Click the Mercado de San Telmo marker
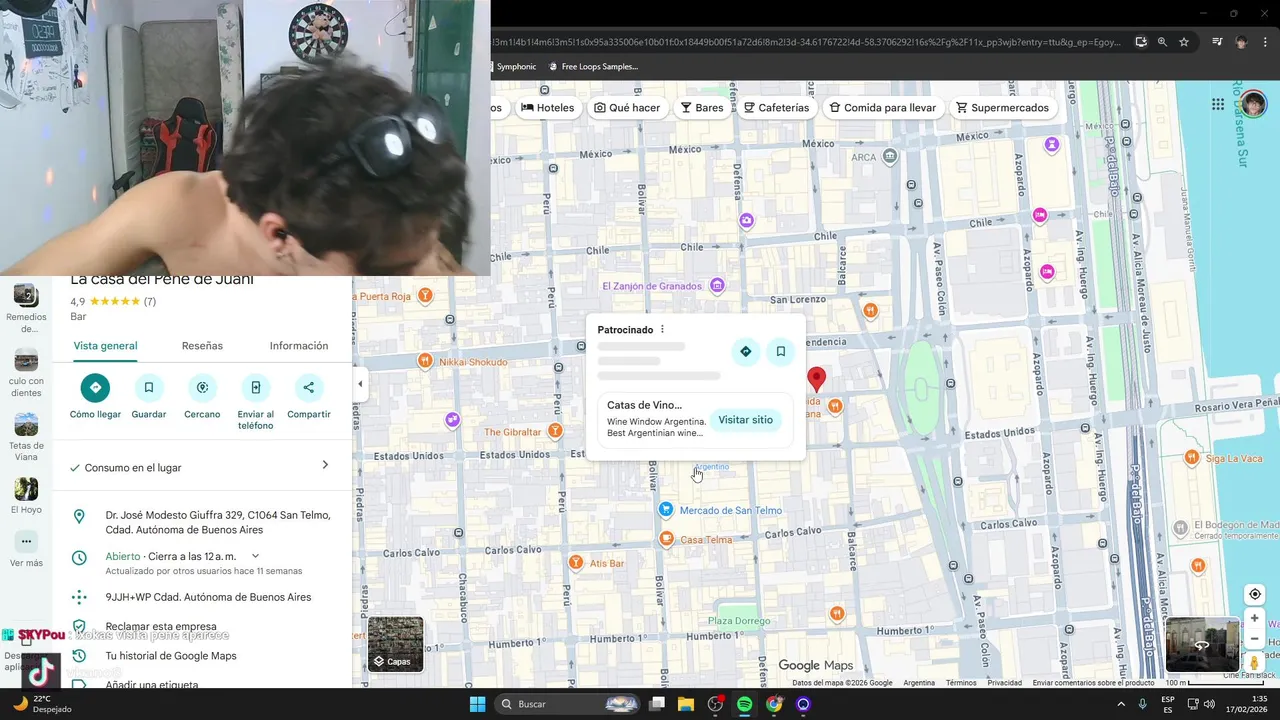Screen dimensions: 1280x720 (x=666, y=510)
